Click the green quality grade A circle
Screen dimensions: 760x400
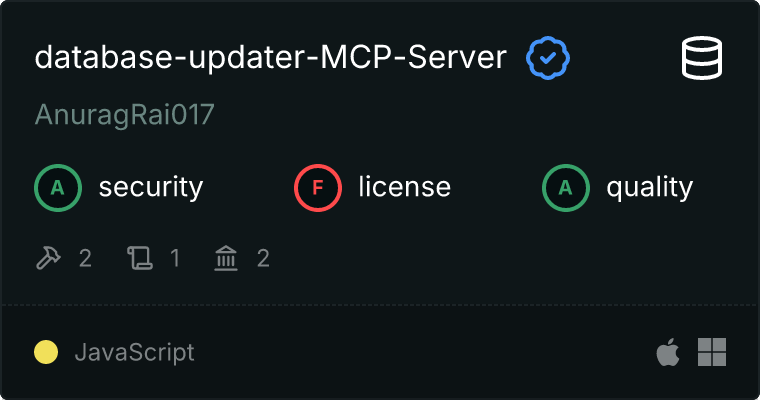tap(566, 188)
